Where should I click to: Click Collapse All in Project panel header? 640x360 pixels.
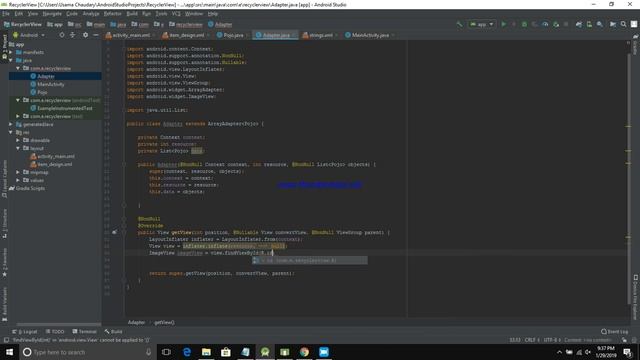(73, 35)
